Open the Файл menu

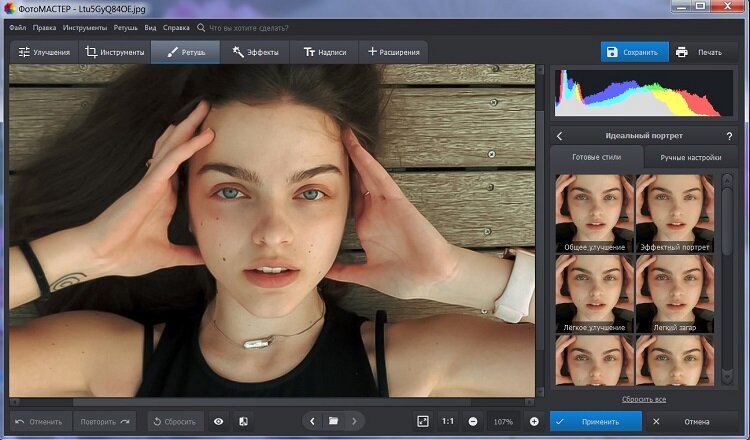click(18, 28)
